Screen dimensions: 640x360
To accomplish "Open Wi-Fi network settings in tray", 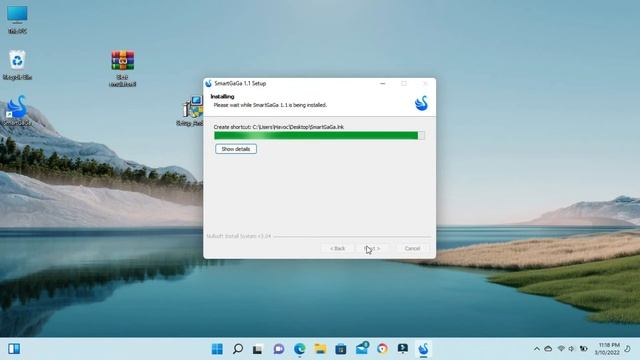I will tap(561, 349).
